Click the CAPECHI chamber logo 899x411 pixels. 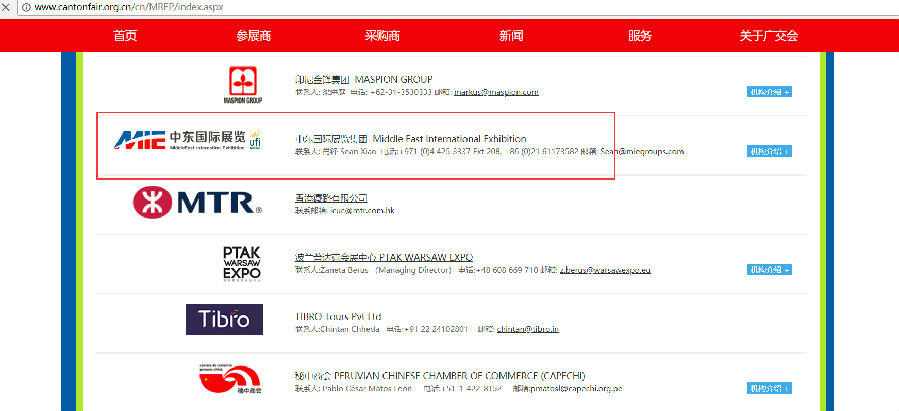(226, 381)
